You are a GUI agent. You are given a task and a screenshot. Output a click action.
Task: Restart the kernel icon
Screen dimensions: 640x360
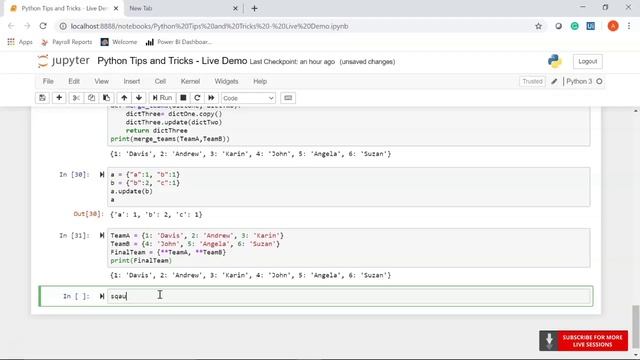(x=197, y=98)
